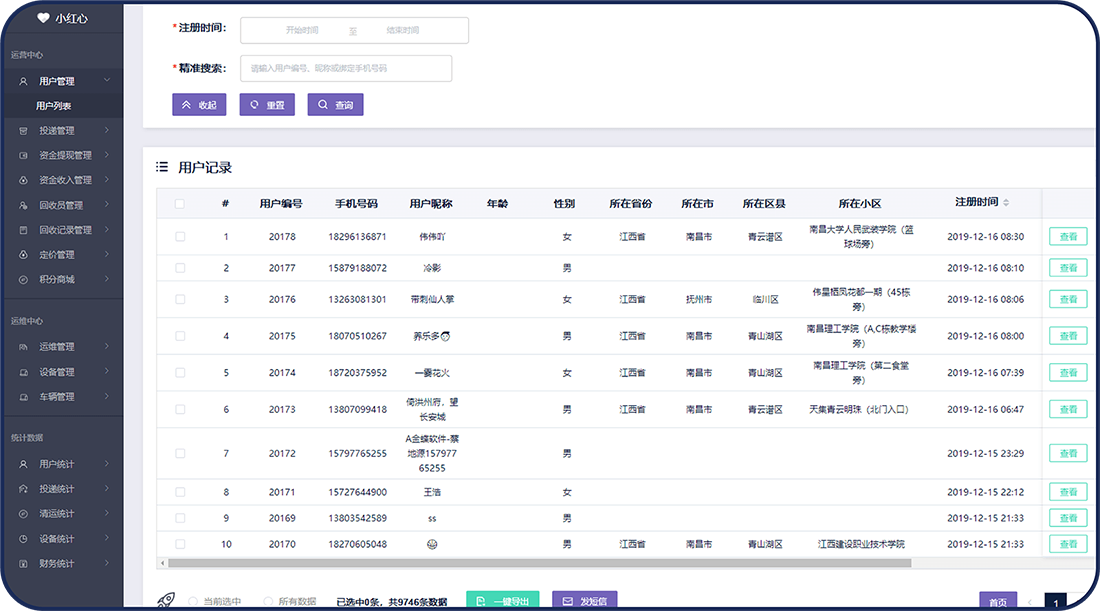Screen dimensions: 1100x611
Task: Click the heart logo icon next to 小红心
Action: click(43, 18)
